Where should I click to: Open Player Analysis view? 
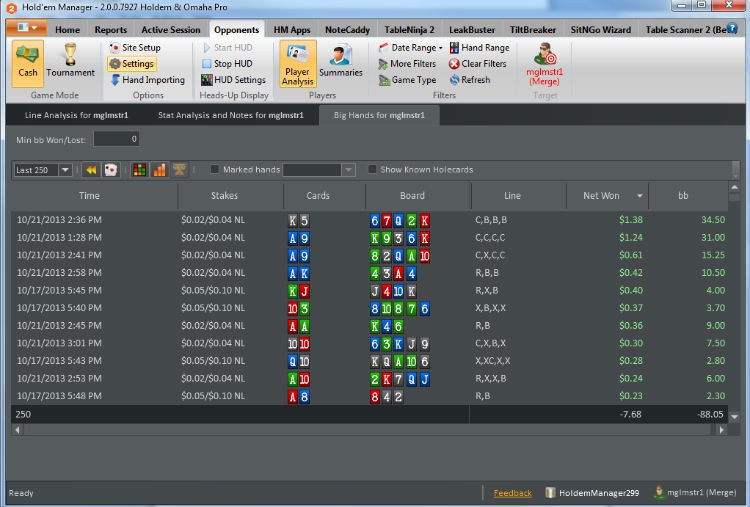pyautogui.click(x=297, y=64)
